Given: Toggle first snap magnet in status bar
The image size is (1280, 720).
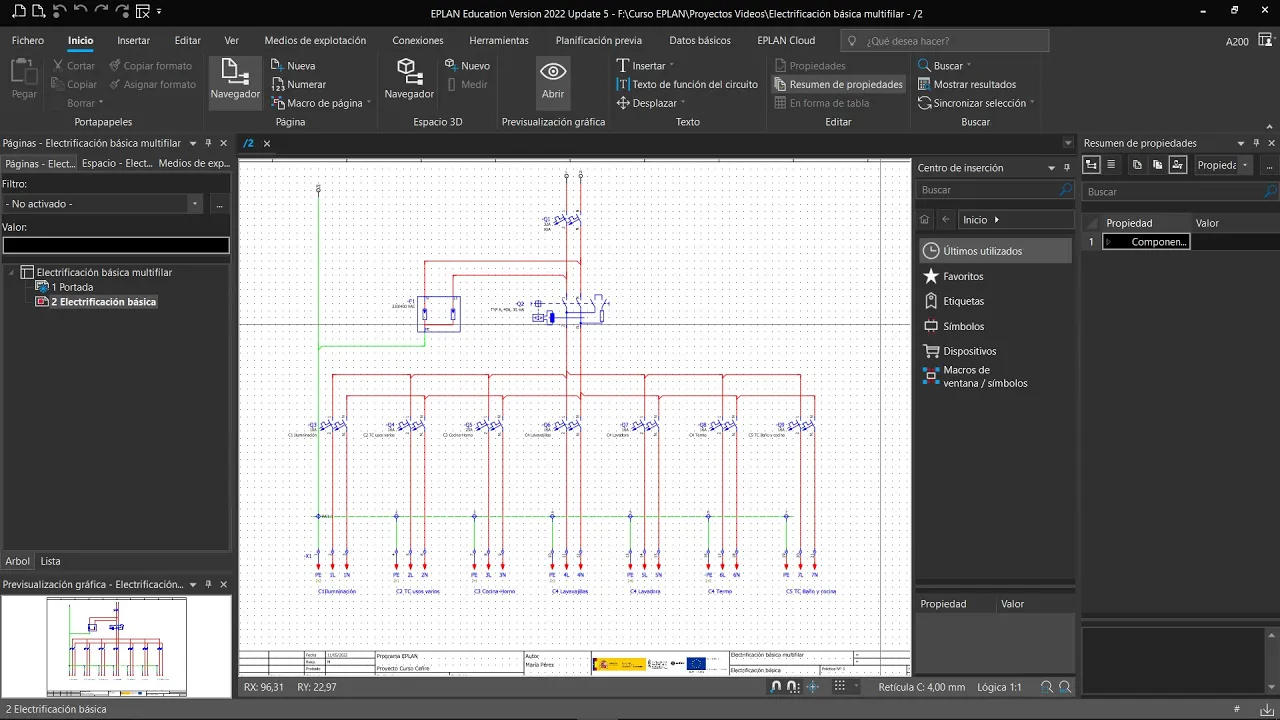Looking at the screenshot, I should coord(776,687).
